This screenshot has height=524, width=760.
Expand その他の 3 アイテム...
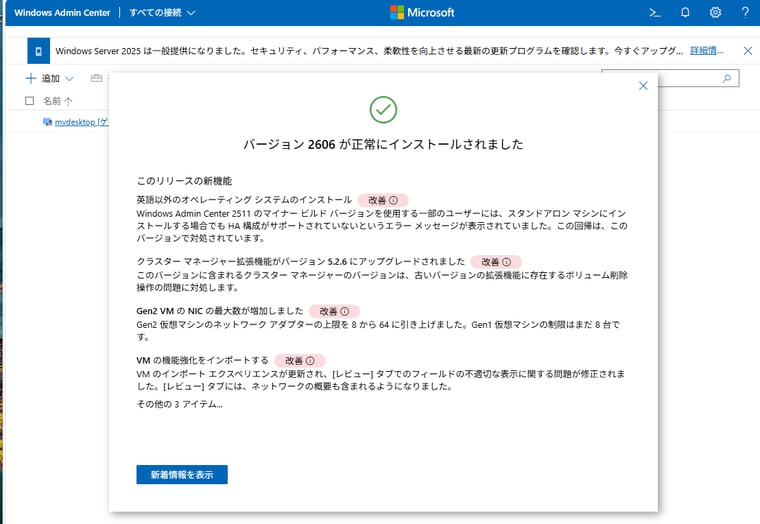179,404
